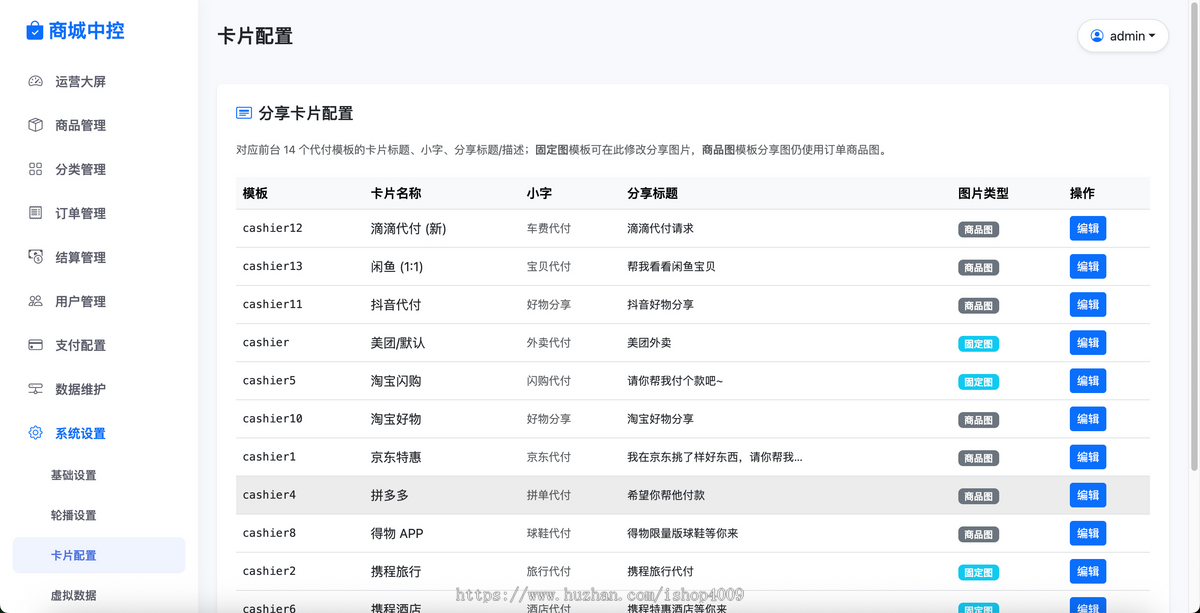Click the 支付配置 credit card icon

36,346
